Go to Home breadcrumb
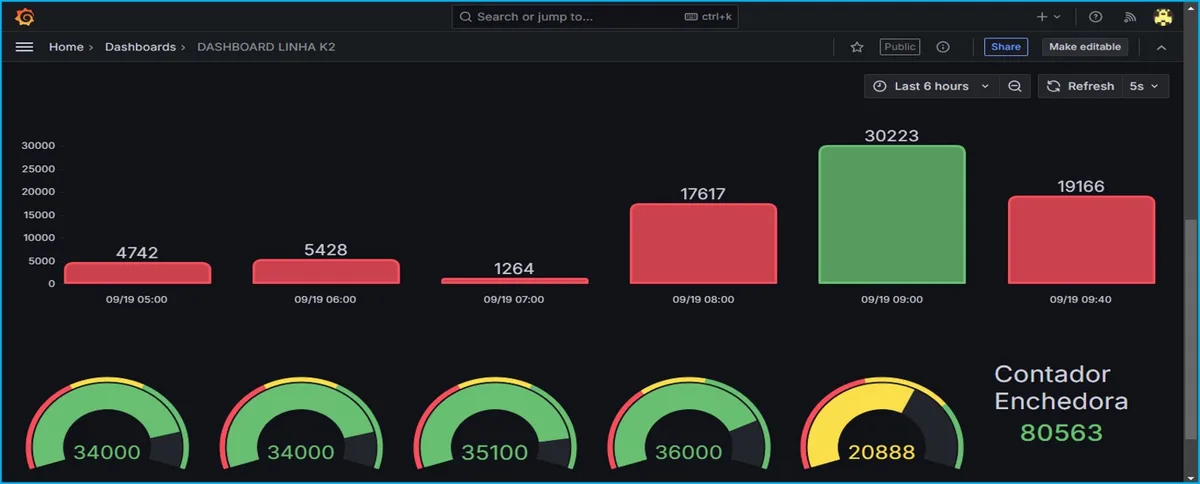The image size is (1200, 484). pyautogui.click(x=66, y=47)
